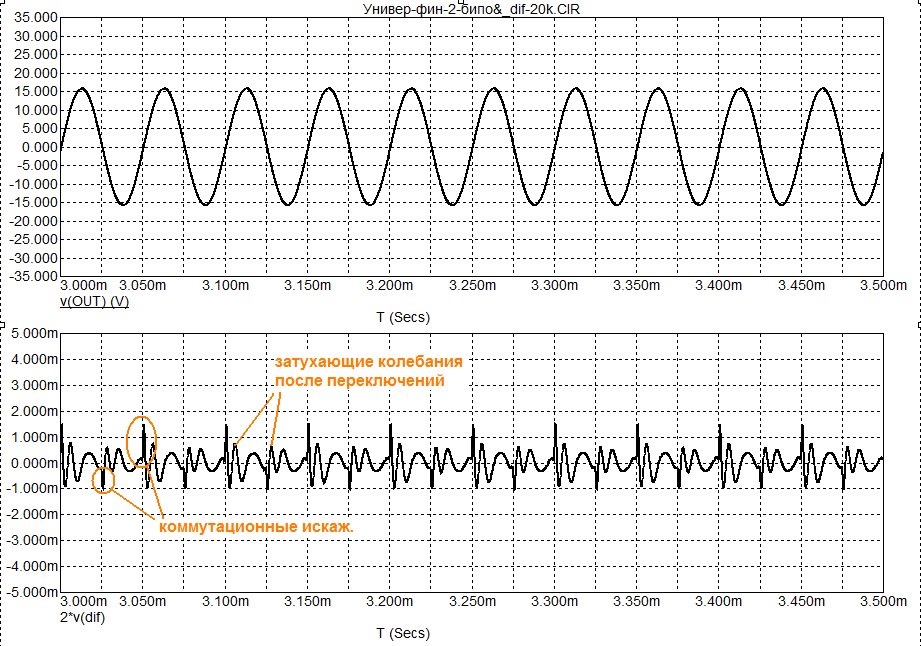The width and height of the screenshot is (921, 646).
Task: Click 3.350m on the lower plot time axis
Action: (637, 601)
